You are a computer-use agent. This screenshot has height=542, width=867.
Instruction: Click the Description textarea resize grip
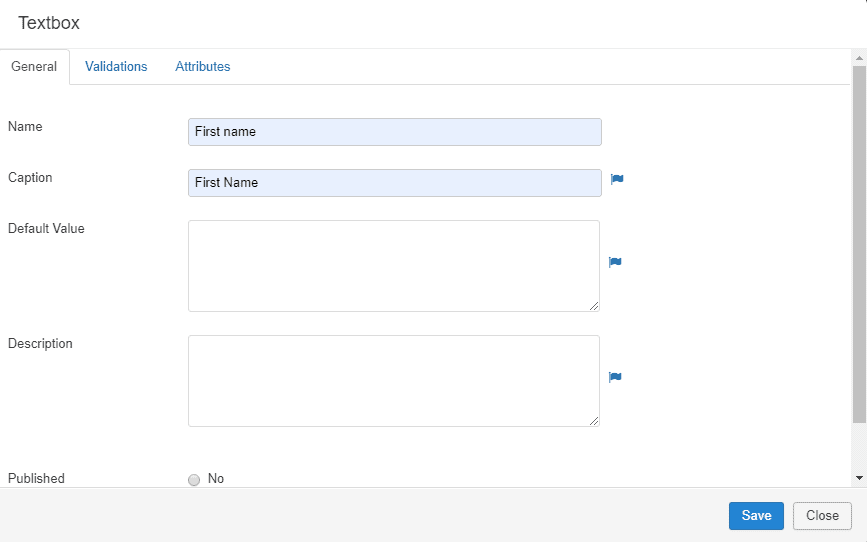pos(594,421)
